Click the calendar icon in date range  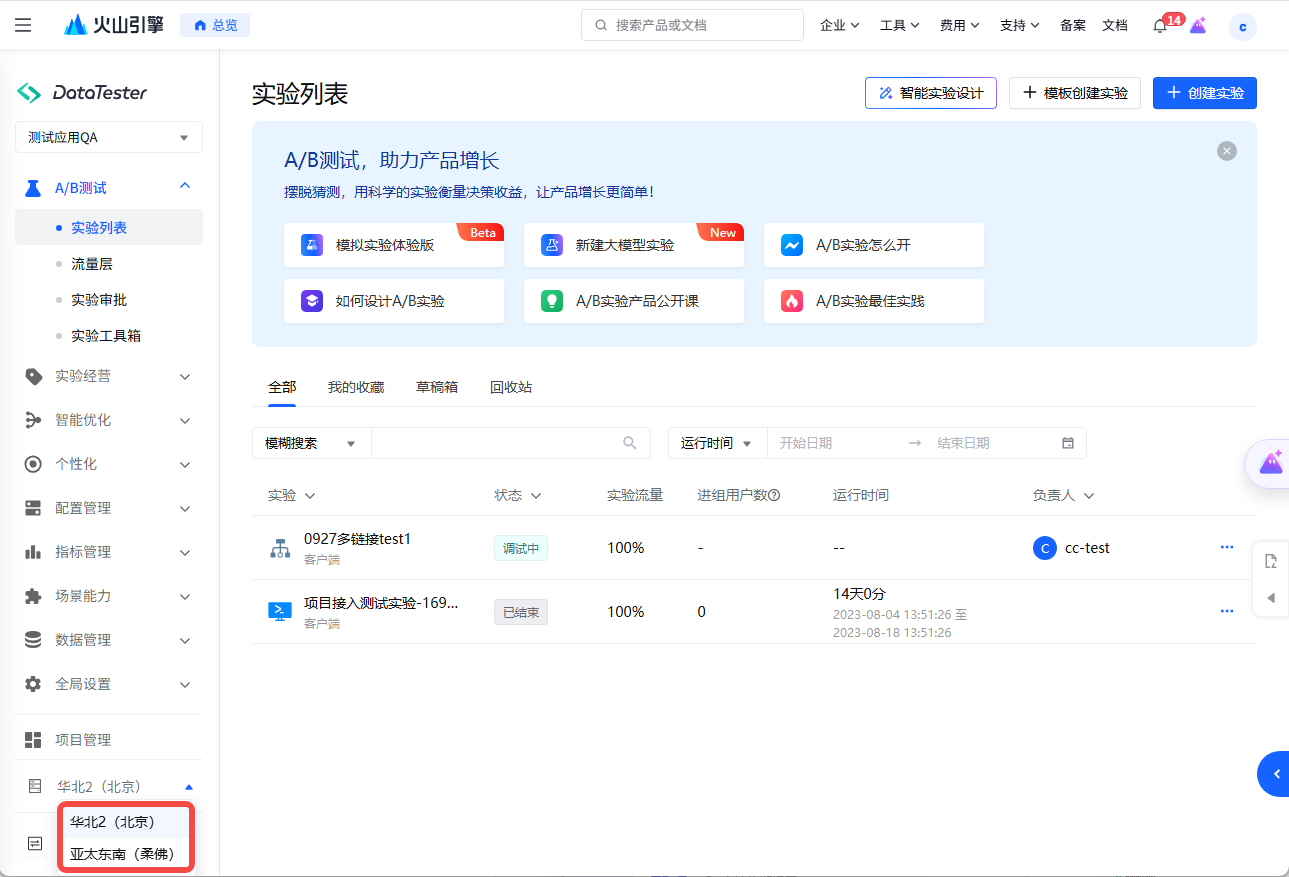coord(1067,443)
